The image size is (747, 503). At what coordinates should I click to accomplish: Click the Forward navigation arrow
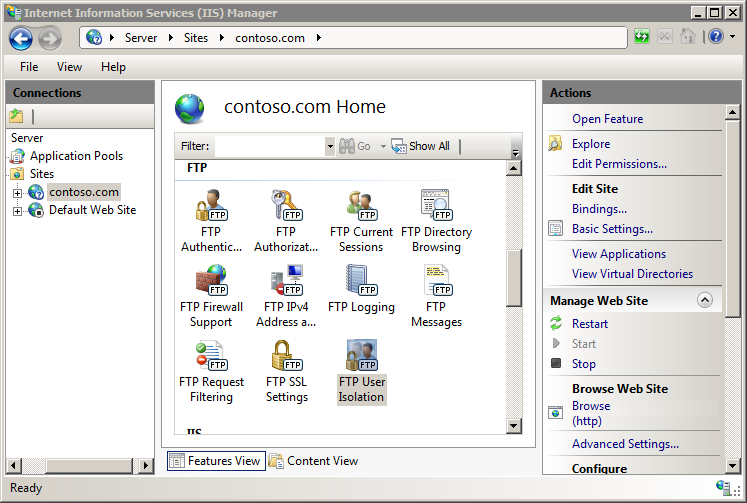click(x=50, y=39)
